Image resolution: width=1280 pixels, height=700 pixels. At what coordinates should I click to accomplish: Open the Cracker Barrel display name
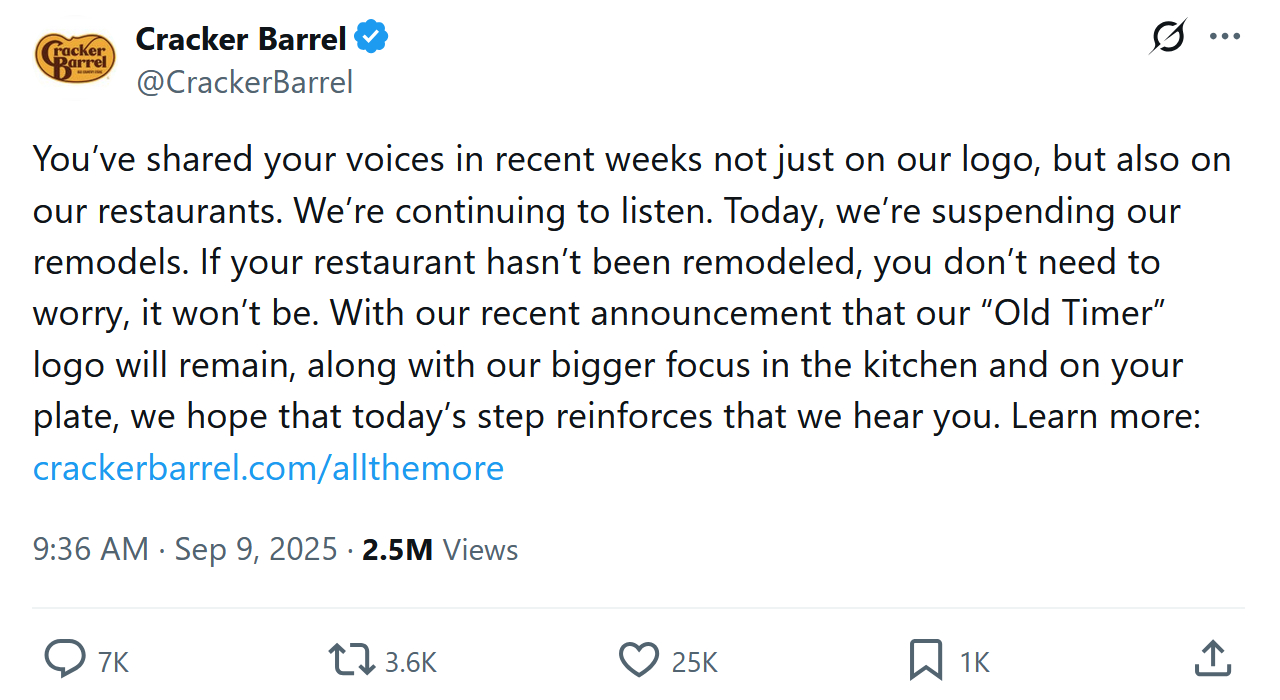coord(240,38)
